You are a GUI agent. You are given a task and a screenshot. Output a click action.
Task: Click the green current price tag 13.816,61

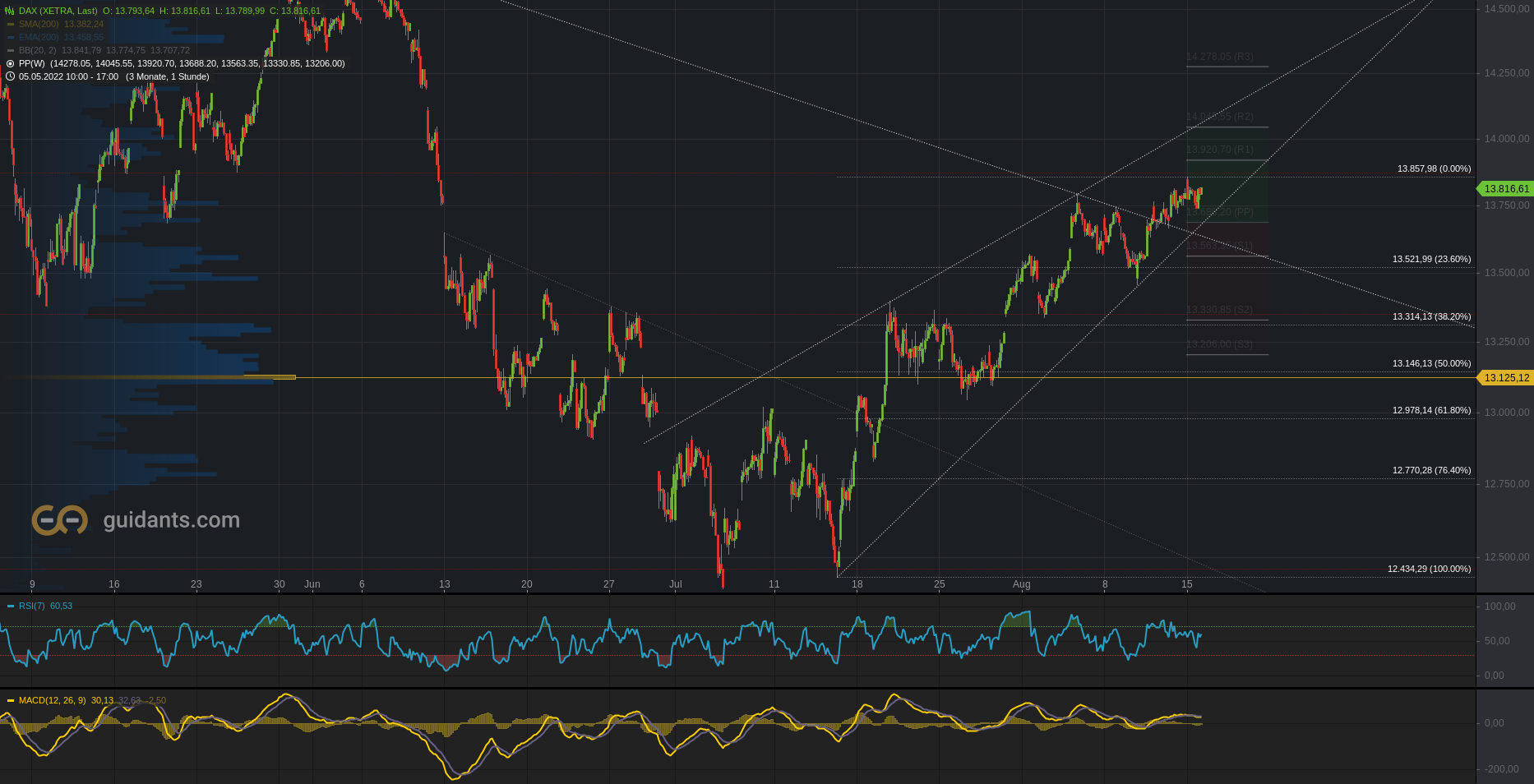[1506, 189]
